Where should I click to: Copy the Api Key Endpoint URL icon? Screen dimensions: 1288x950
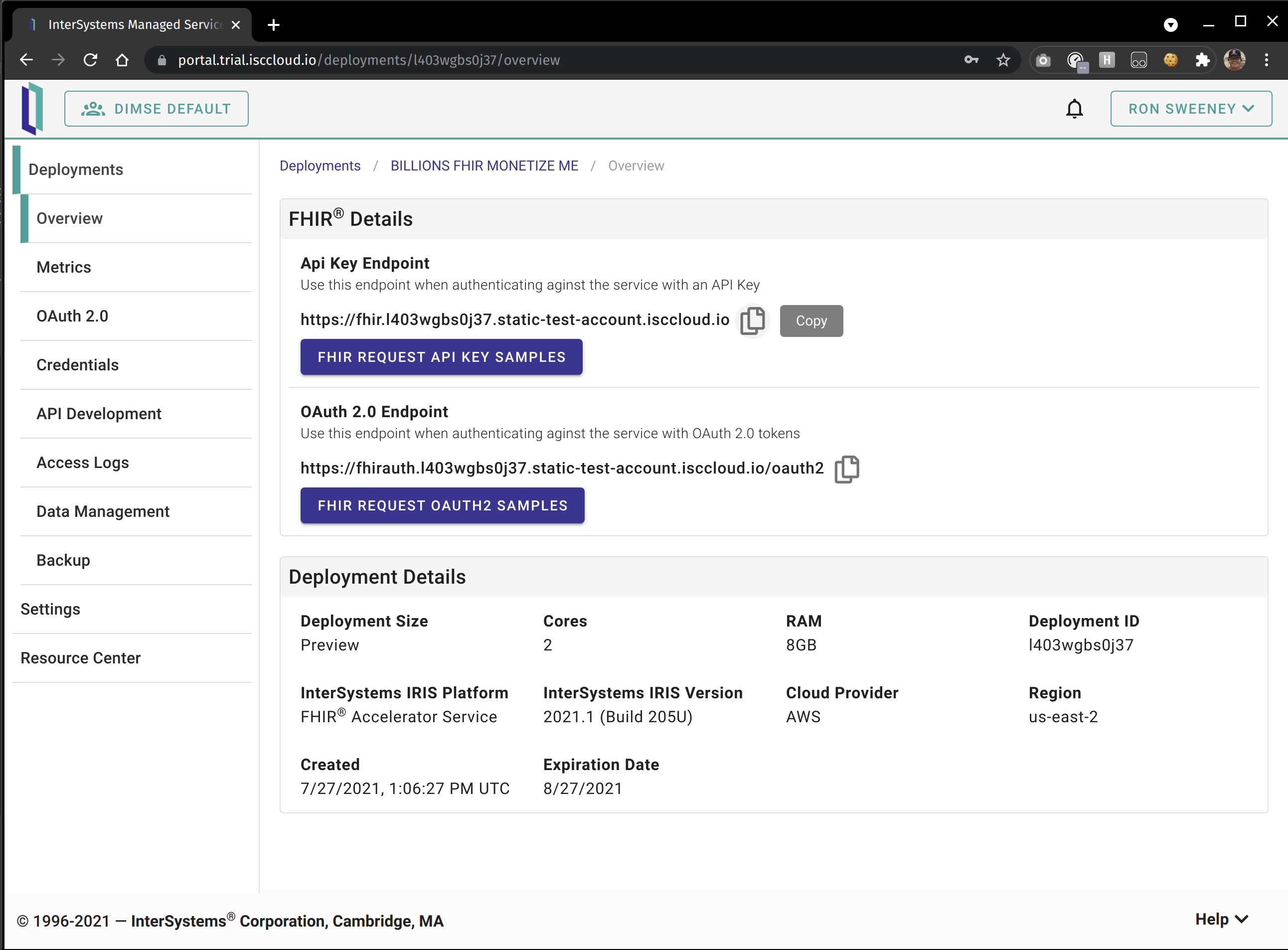[752, 320]
